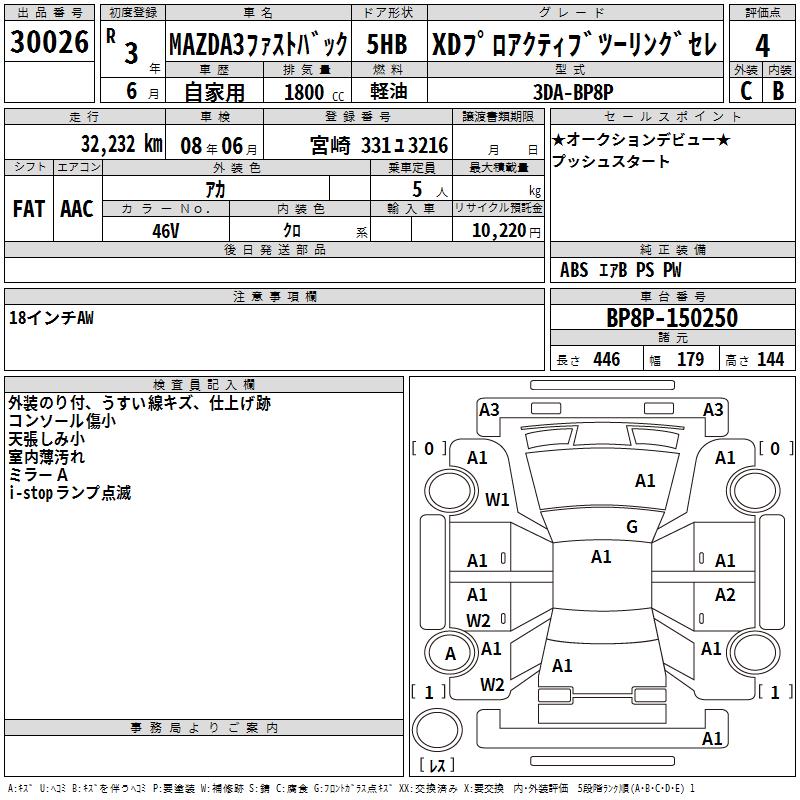Viewport: 800px width, 800px height.
Task: Click the inspection date 08年06月
Action: click(219, 146)
